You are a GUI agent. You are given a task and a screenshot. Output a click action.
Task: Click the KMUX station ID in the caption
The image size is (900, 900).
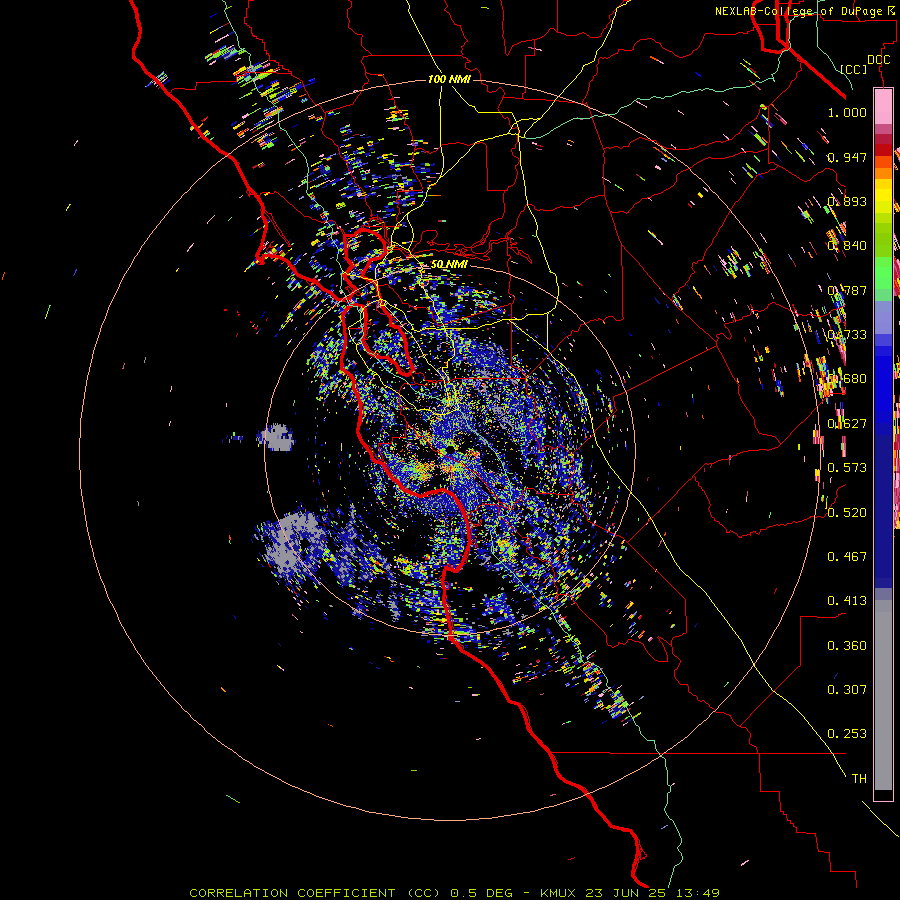point(558,893)
